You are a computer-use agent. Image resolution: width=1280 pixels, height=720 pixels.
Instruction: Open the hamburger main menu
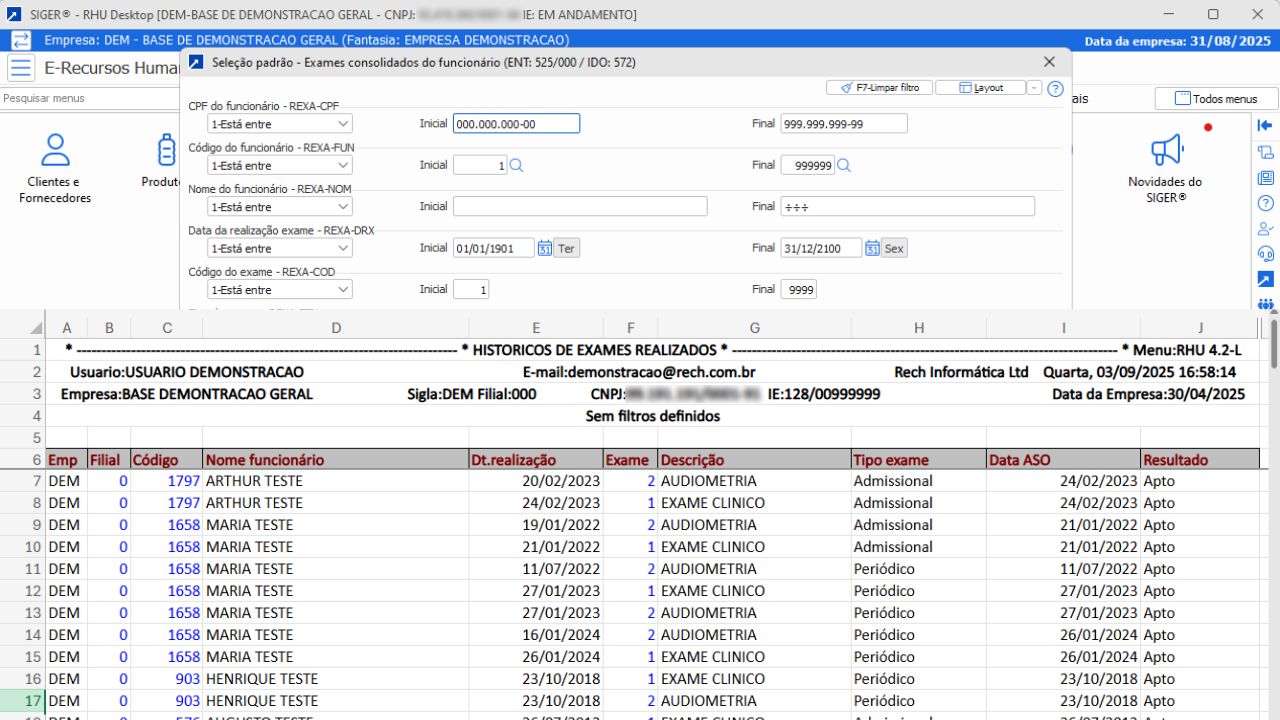[x=21, y=69]
